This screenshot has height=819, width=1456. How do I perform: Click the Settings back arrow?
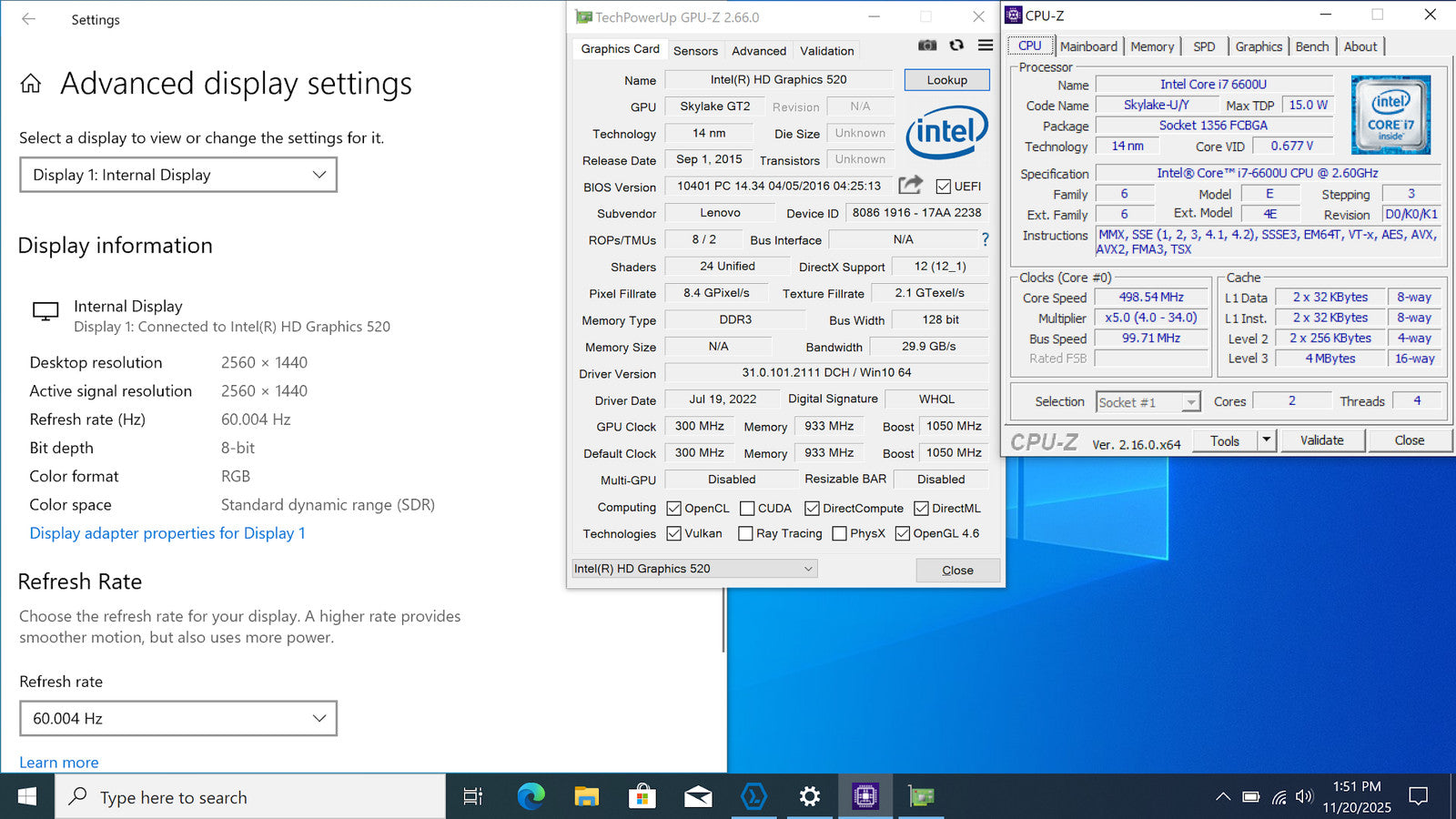tap(29, 19)
